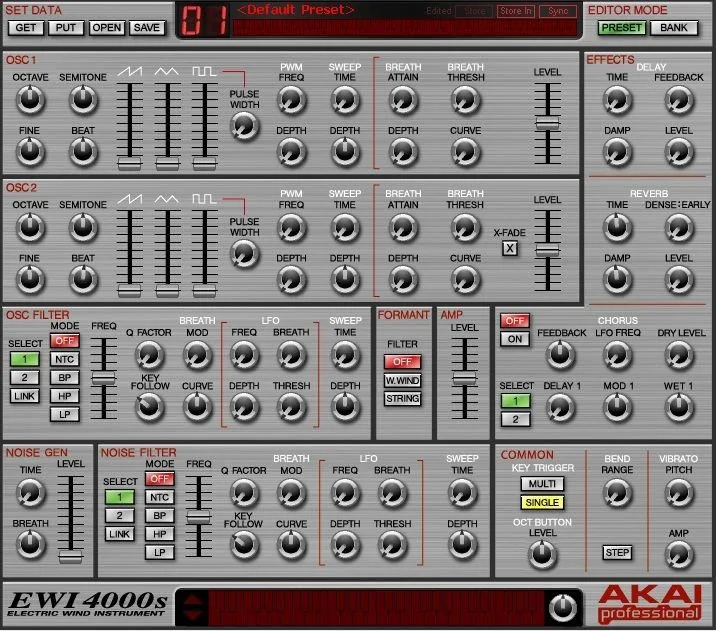The width and height of the screenshot is (716, 631).
Task: Click Noise Gen Level slider handle
Action: coord(70,556)
